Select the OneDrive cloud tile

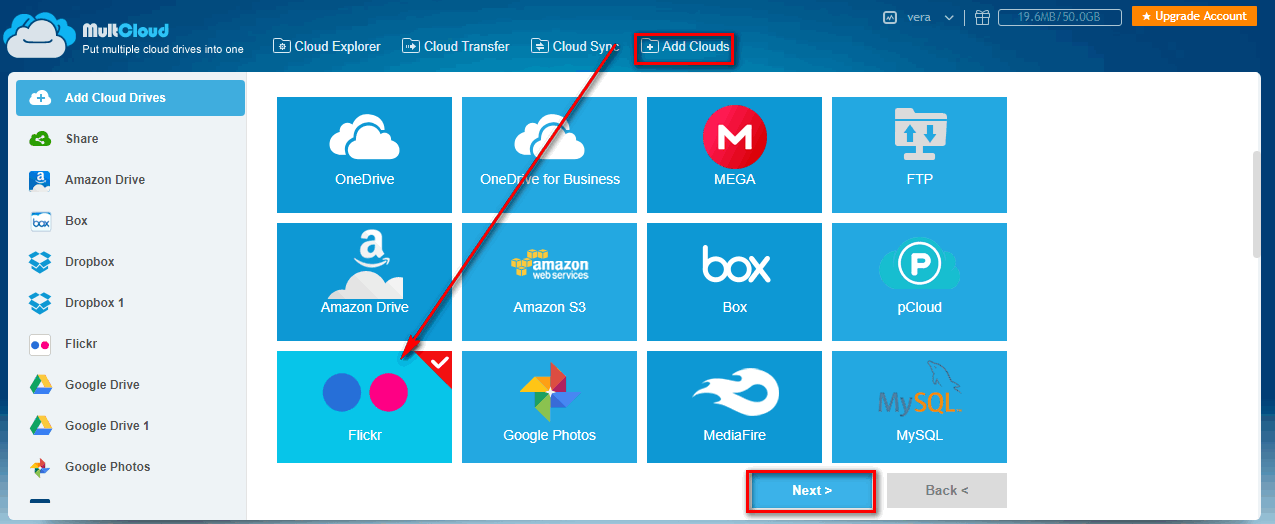tap(364, 155)
